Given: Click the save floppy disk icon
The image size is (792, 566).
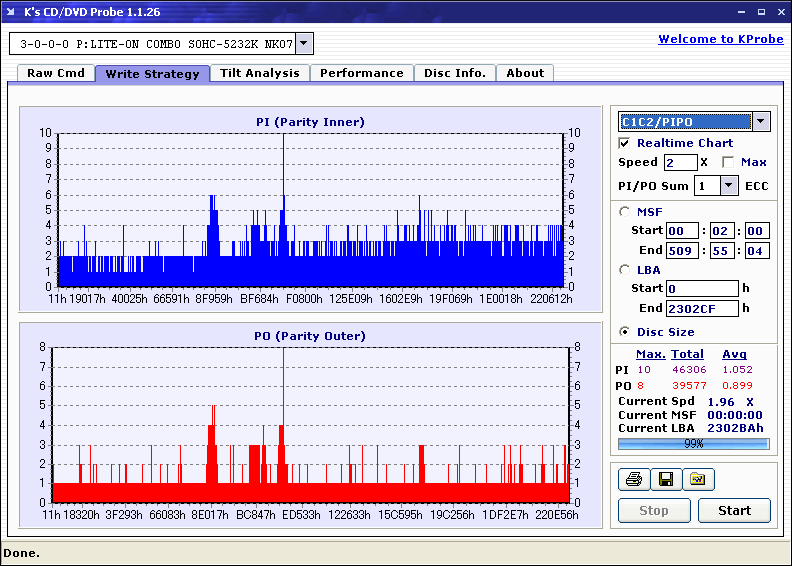Looking at the screenshot, I should tap(665, 480).
